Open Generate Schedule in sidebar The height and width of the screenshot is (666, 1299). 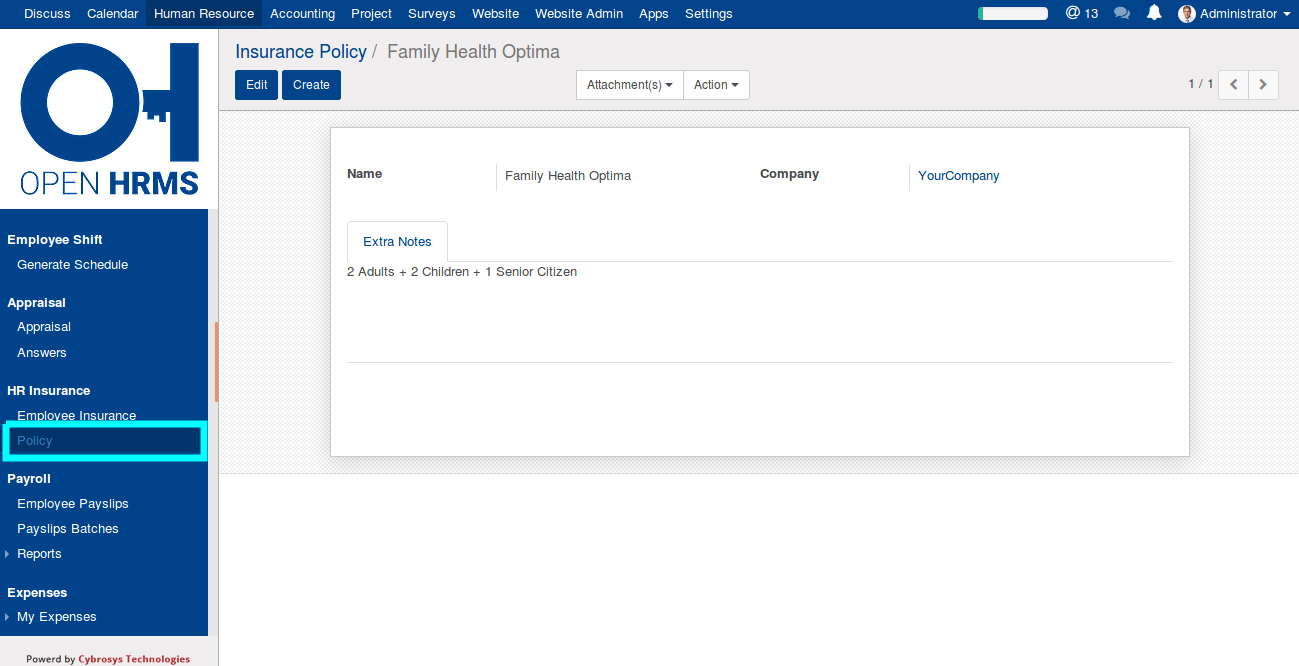pyautogui.click(x=73, y=265)
